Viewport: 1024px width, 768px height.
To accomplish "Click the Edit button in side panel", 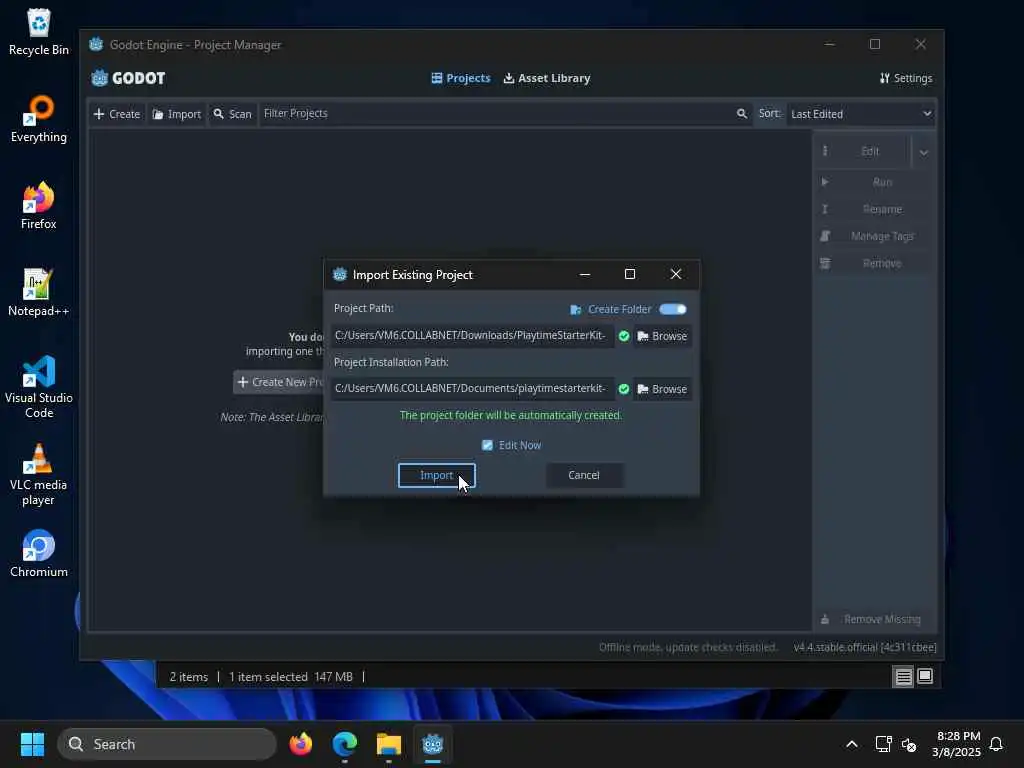I will 862,152.
